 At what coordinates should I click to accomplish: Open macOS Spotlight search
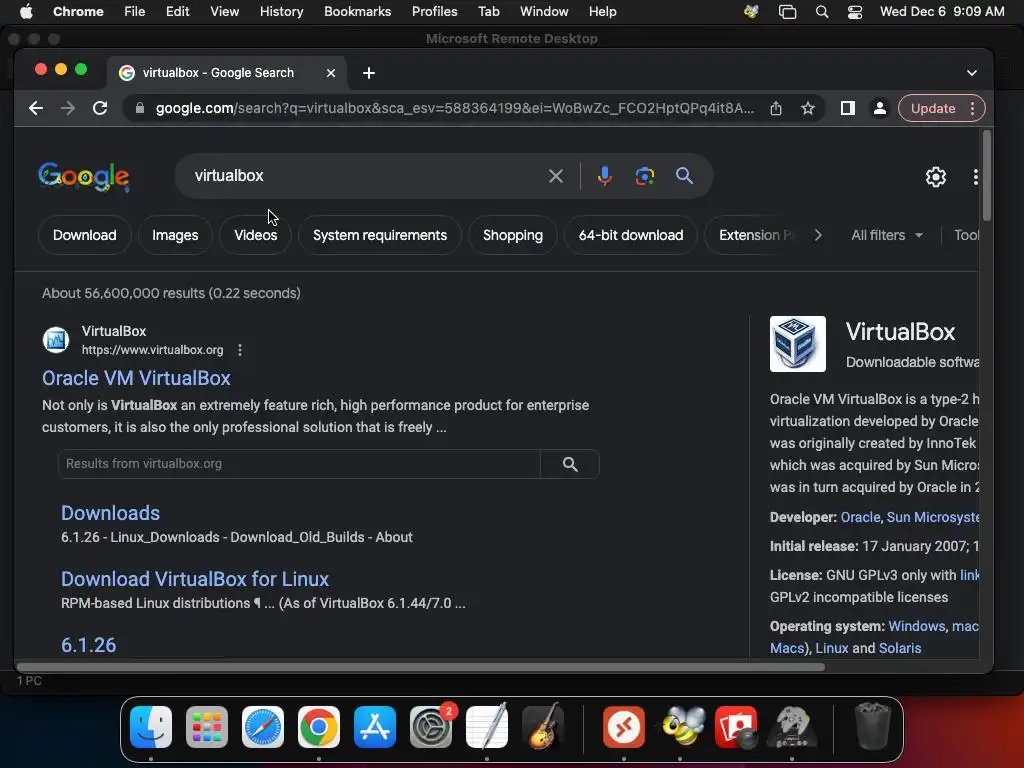click(822, 12)
